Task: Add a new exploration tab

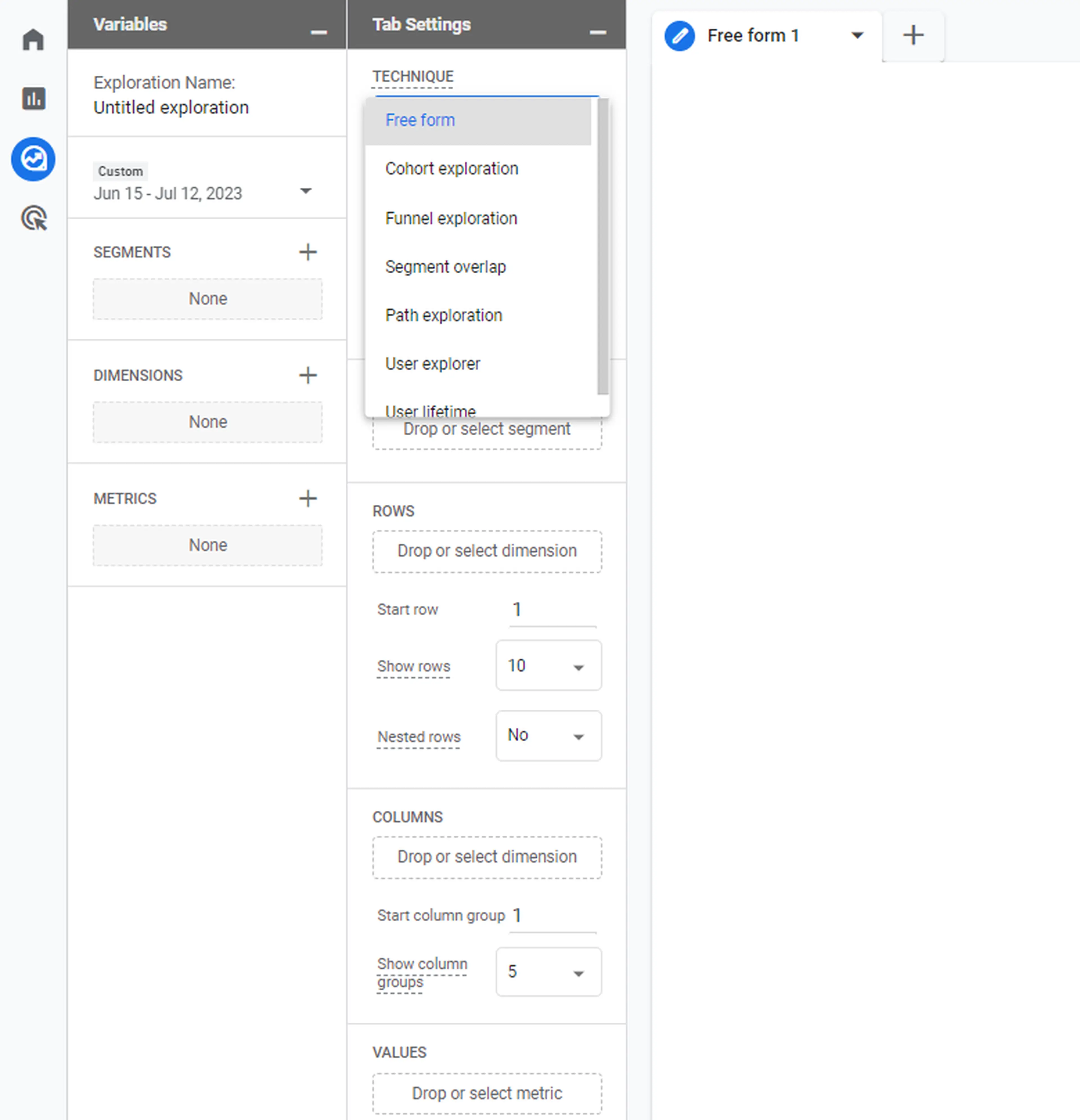Action: pyautogui.click(x=913, y=35)
